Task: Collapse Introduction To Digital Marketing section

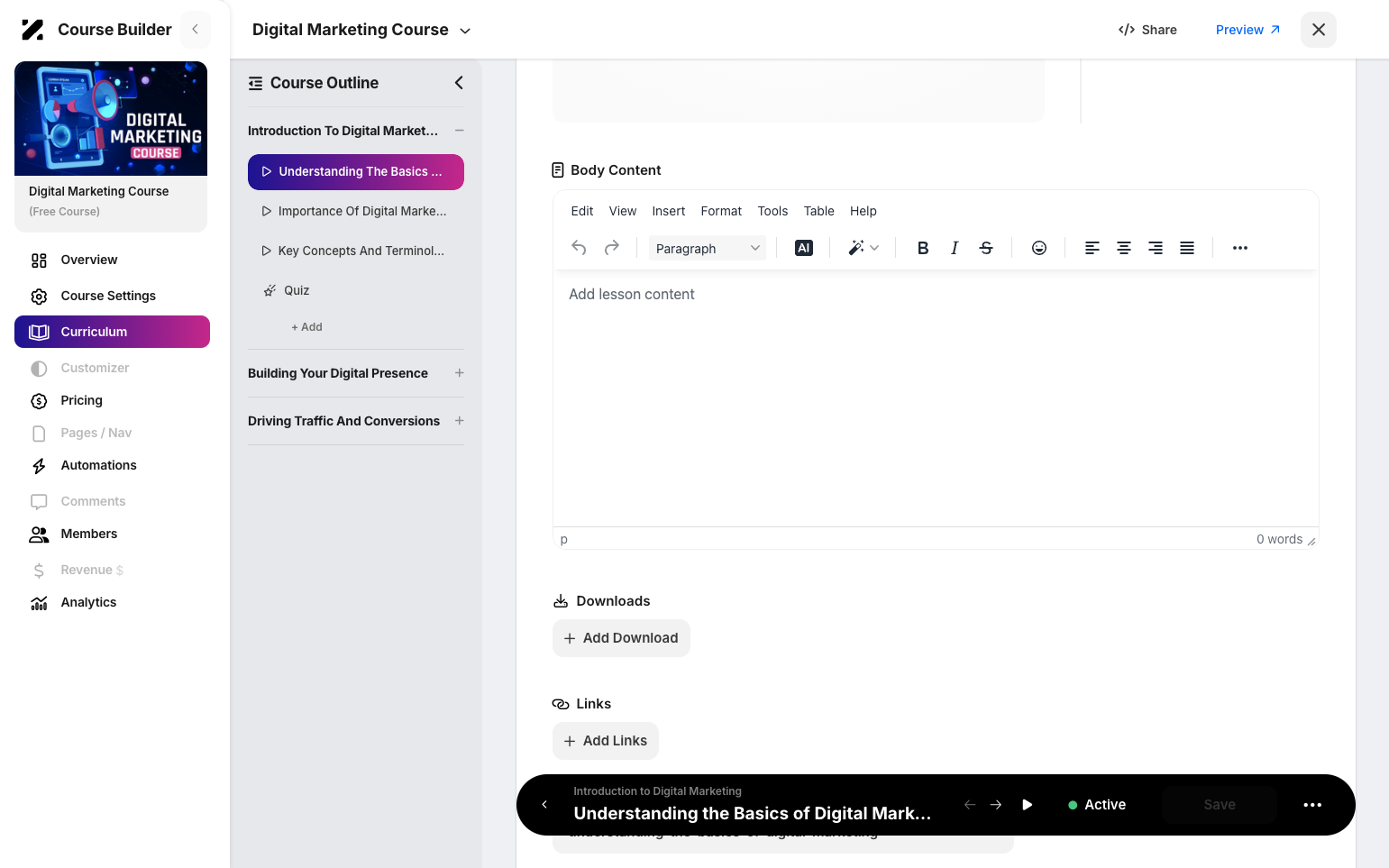Action: click(x=460, y=131)
